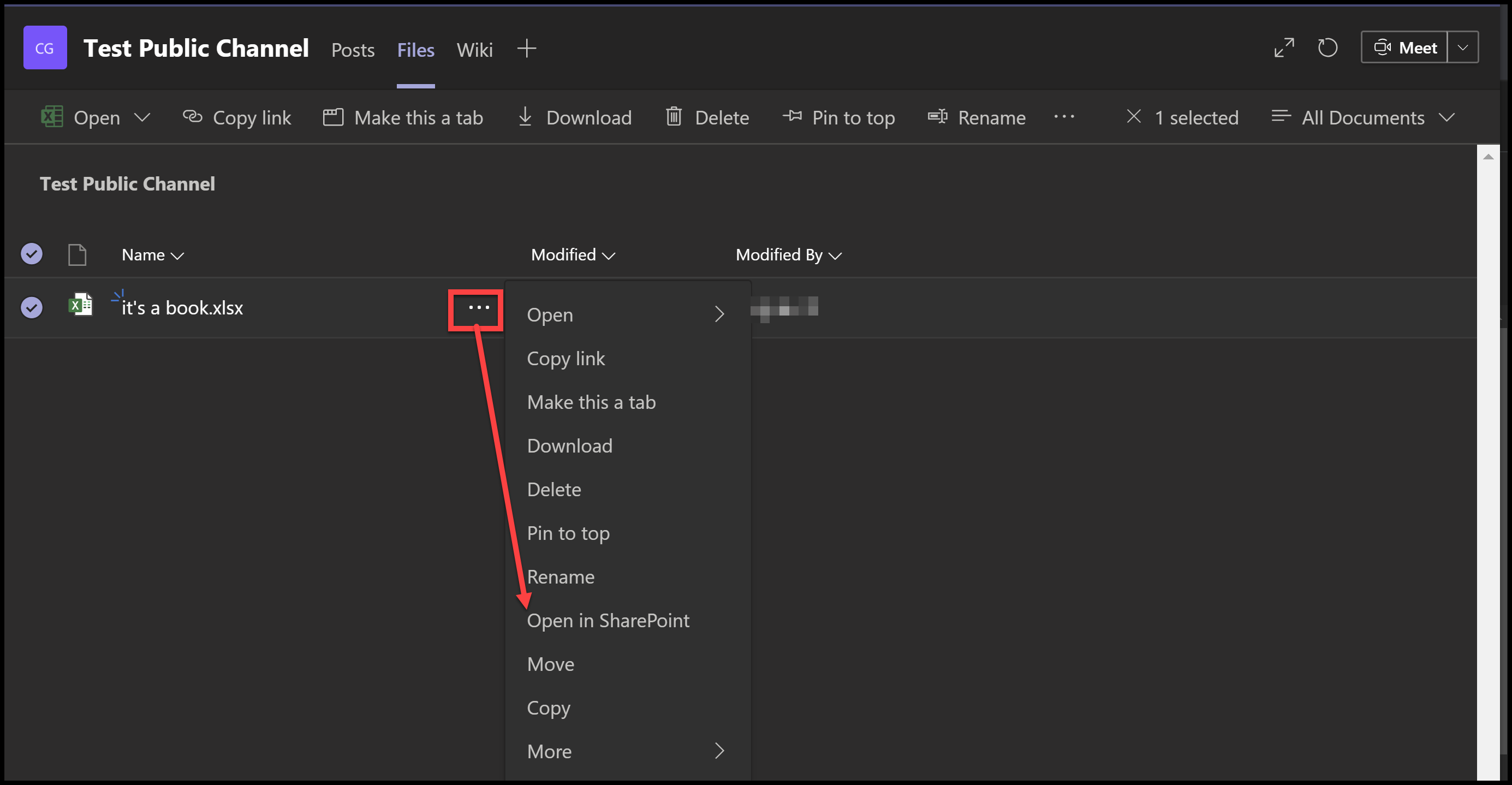The height and width of the screenshot is (785, 1512).
Task: Clear the selection with the X icon
Action: tap(1133, 116)
